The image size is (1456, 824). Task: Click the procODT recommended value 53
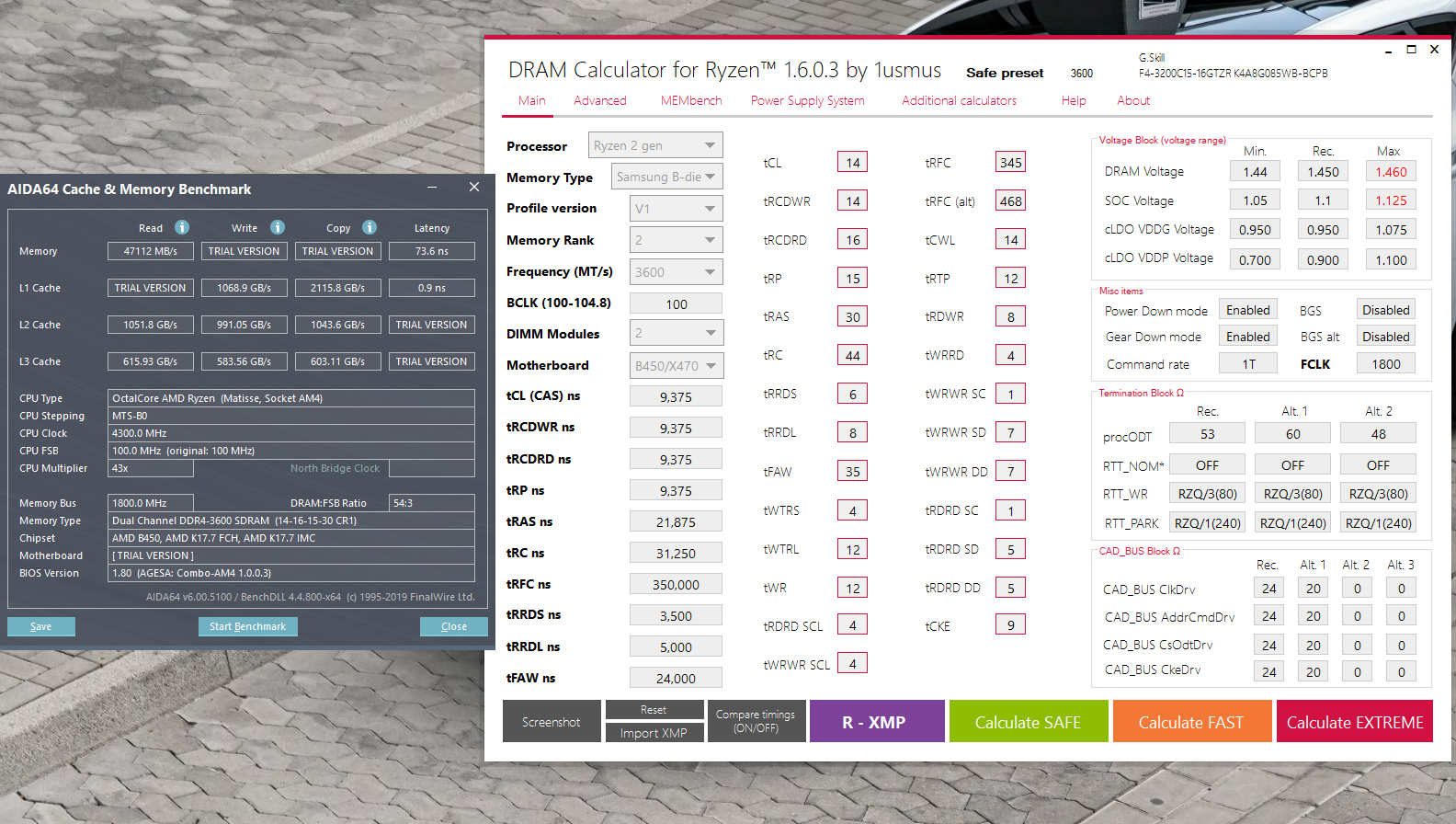click(1208, 433)
